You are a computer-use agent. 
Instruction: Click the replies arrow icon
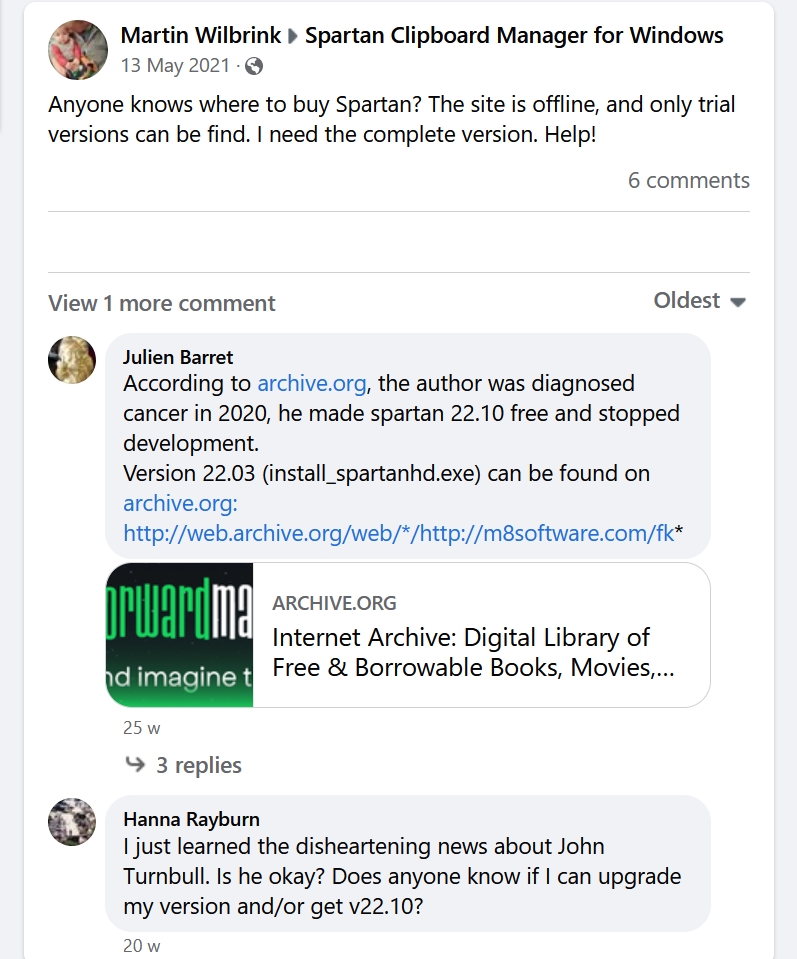coord(134,765)
